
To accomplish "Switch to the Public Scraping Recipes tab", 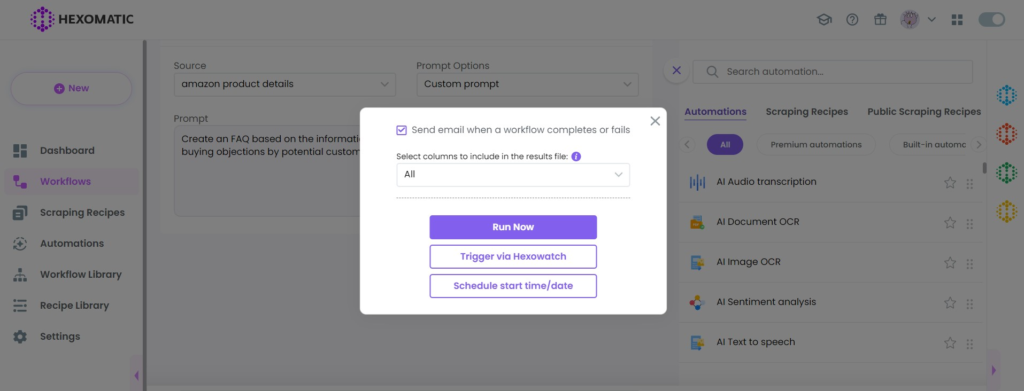I will point(924,112).
